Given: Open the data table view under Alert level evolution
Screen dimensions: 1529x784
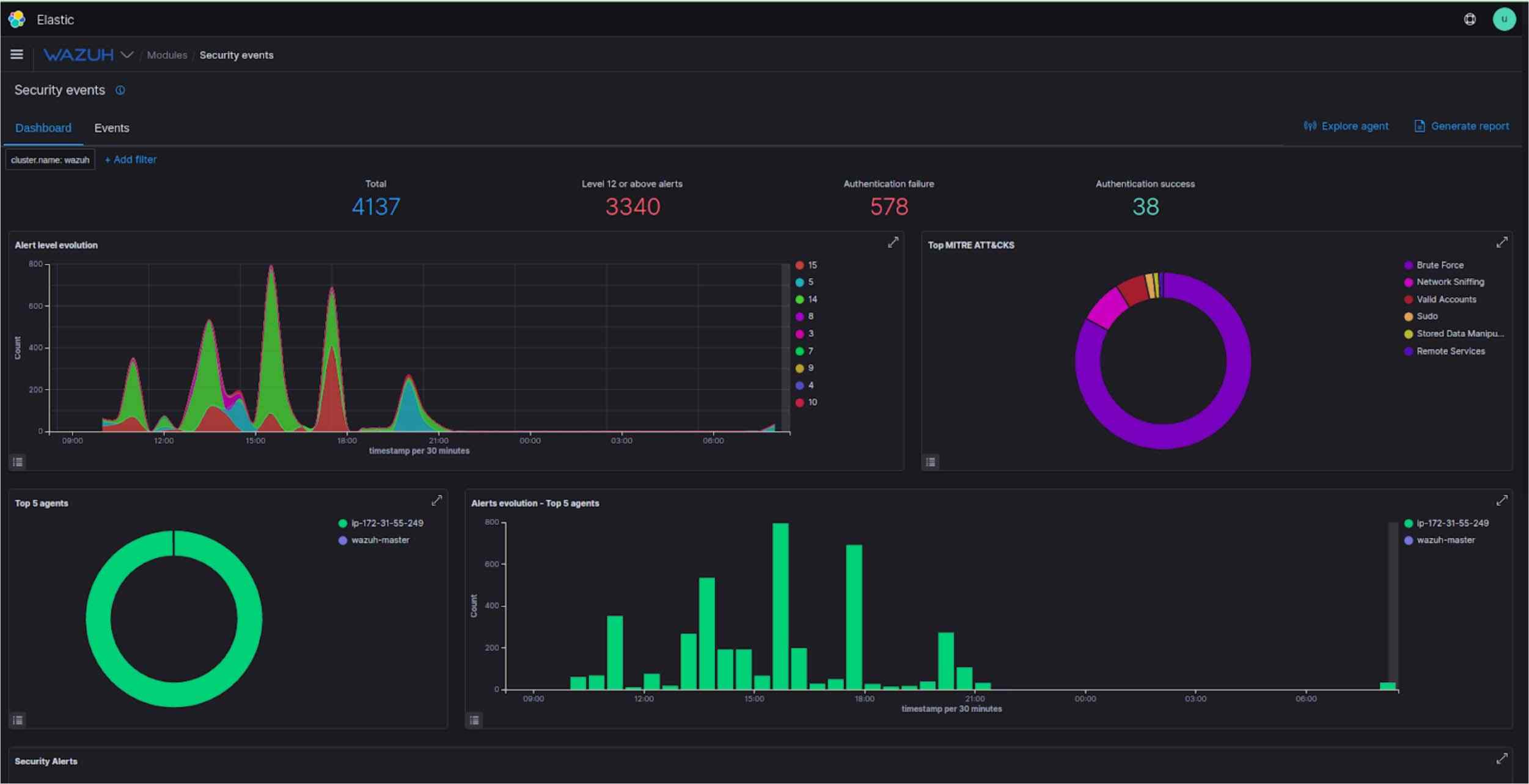Looking at the screenshot, I should pyautogui.click(x=18, y=462).
